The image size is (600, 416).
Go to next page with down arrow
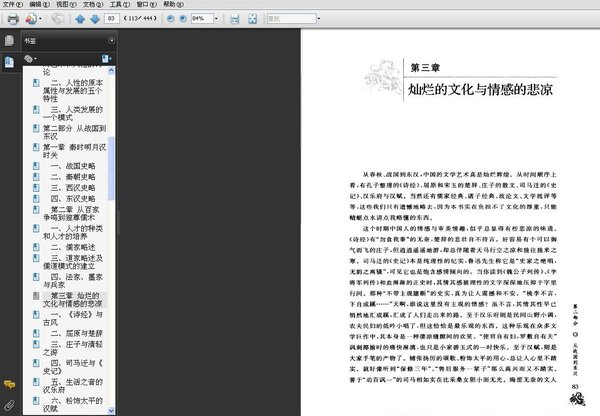[94, 19]
